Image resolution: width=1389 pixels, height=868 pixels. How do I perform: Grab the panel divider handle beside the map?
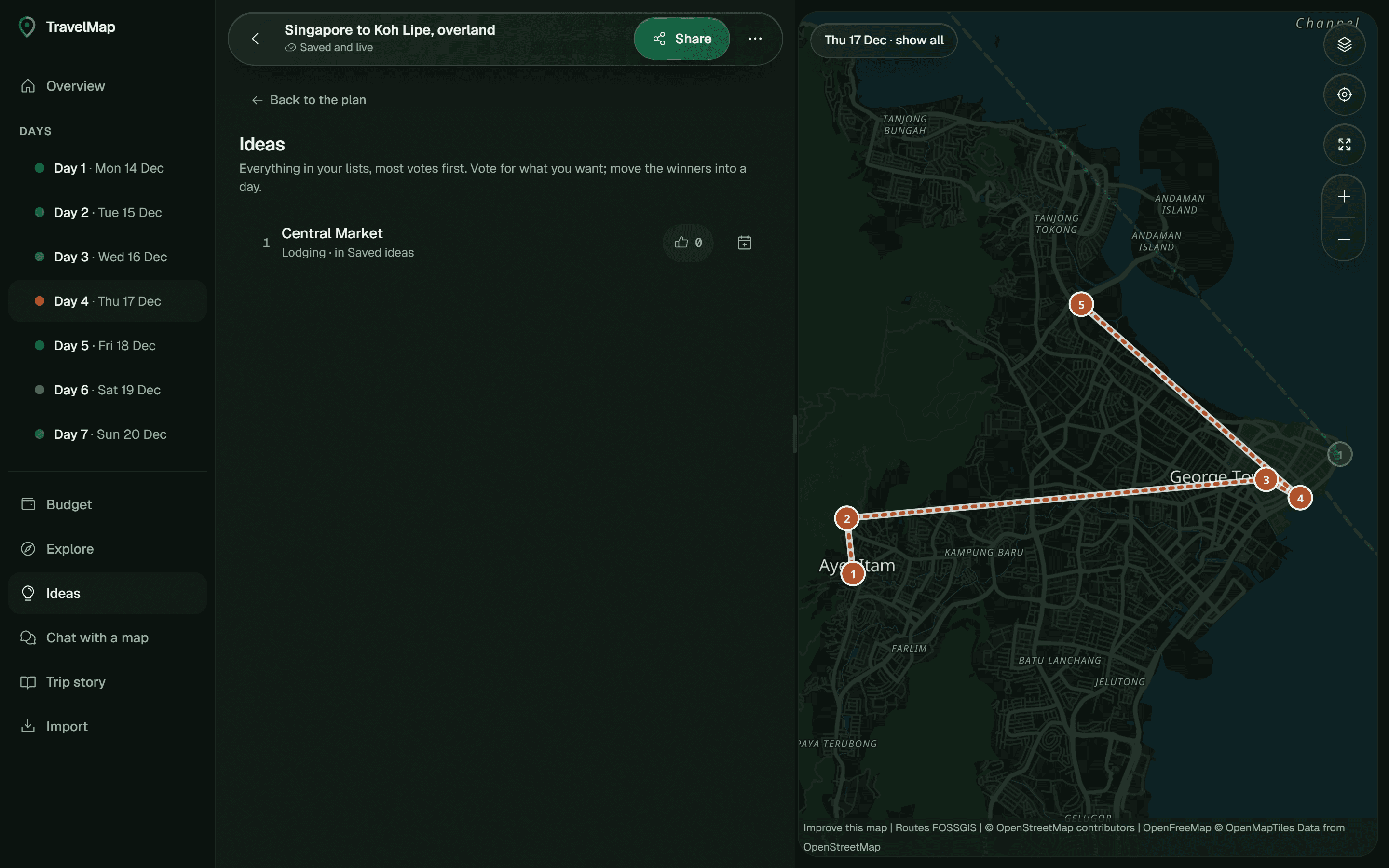794,434
